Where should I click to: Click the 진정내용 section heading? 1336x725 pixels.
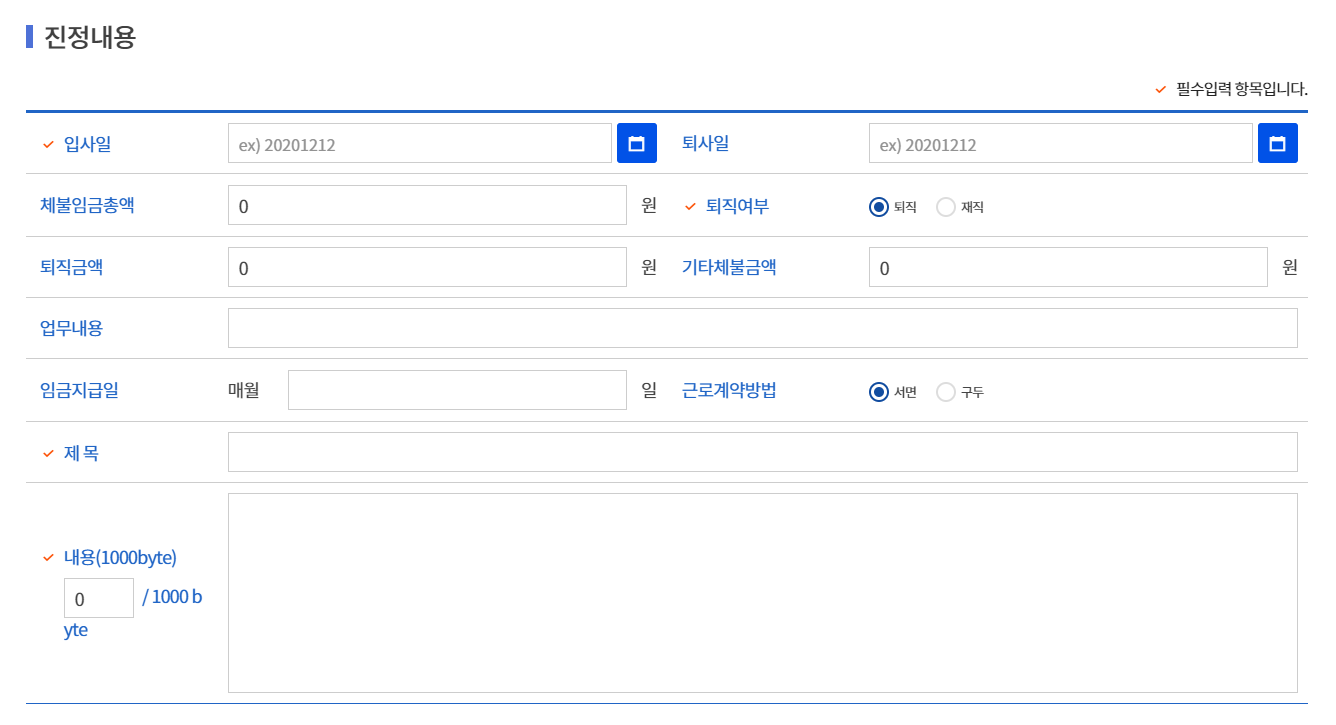click(90, 37)
